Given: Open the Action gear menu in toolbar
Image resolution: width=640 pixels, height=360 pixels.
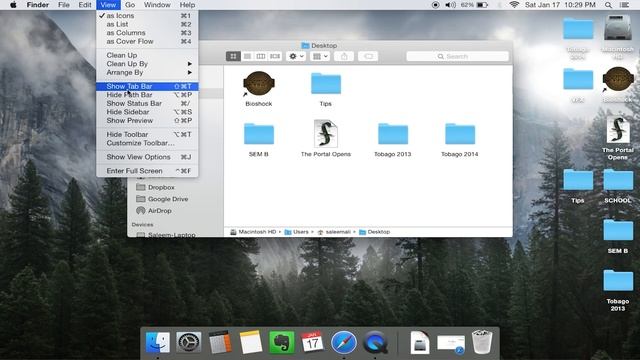Looking at the screenshot, I should tap(296, 56).
